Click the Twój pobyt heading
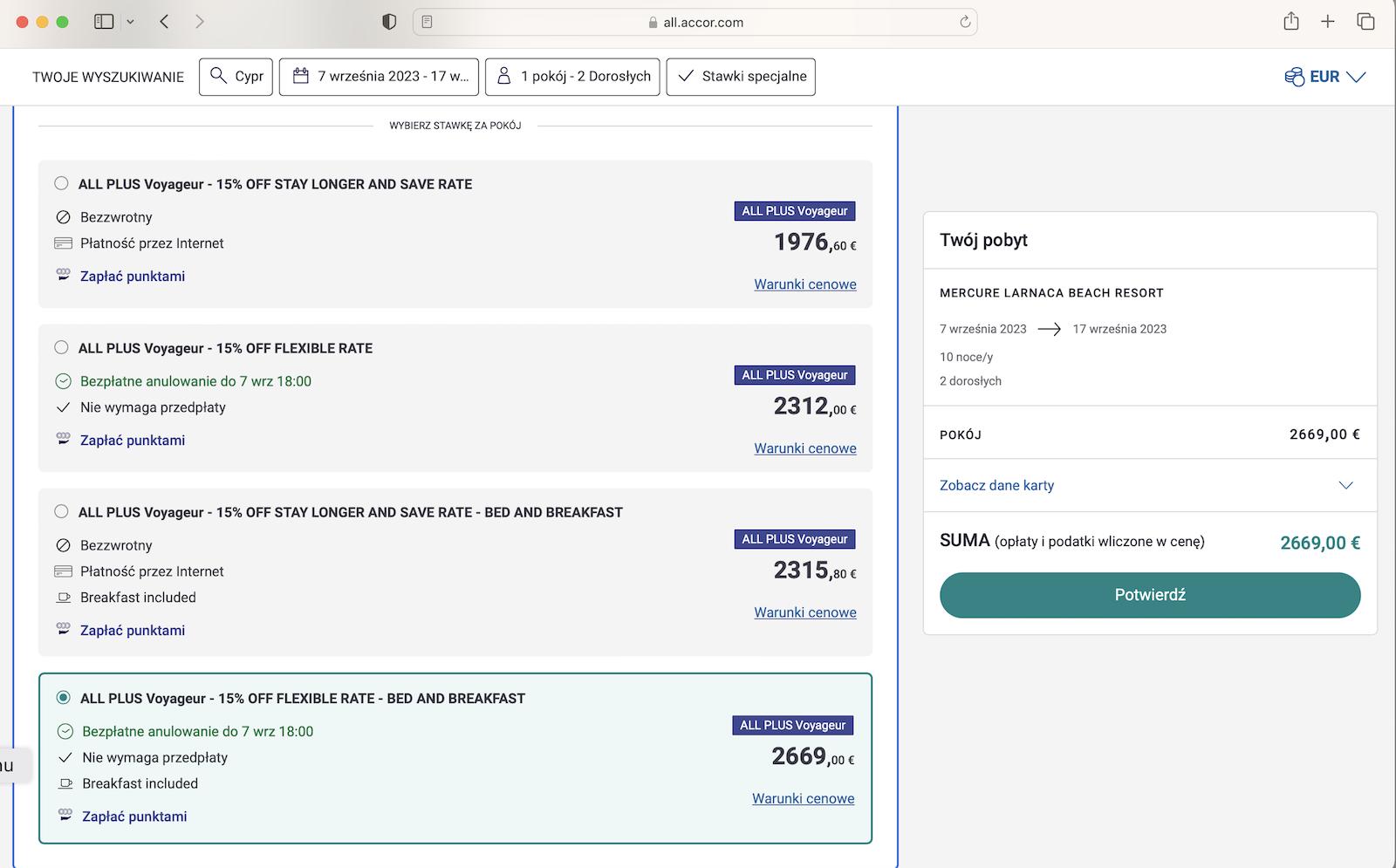 coord(983,240)
